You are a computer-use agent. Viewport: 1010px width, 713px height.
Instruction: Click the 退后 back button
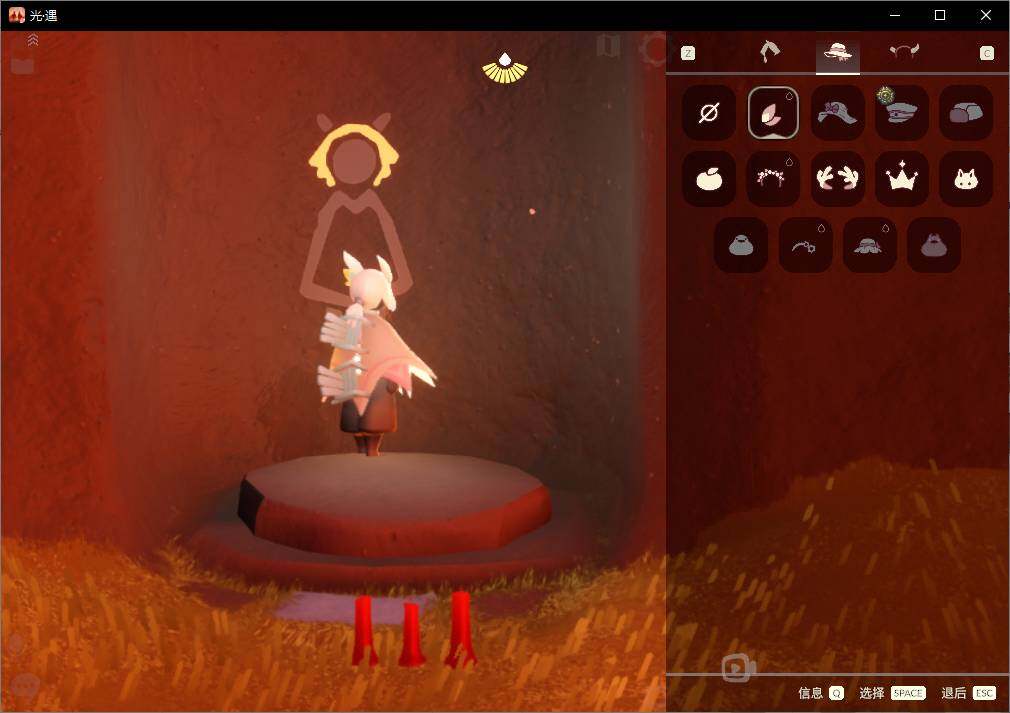tap(968, 693)
